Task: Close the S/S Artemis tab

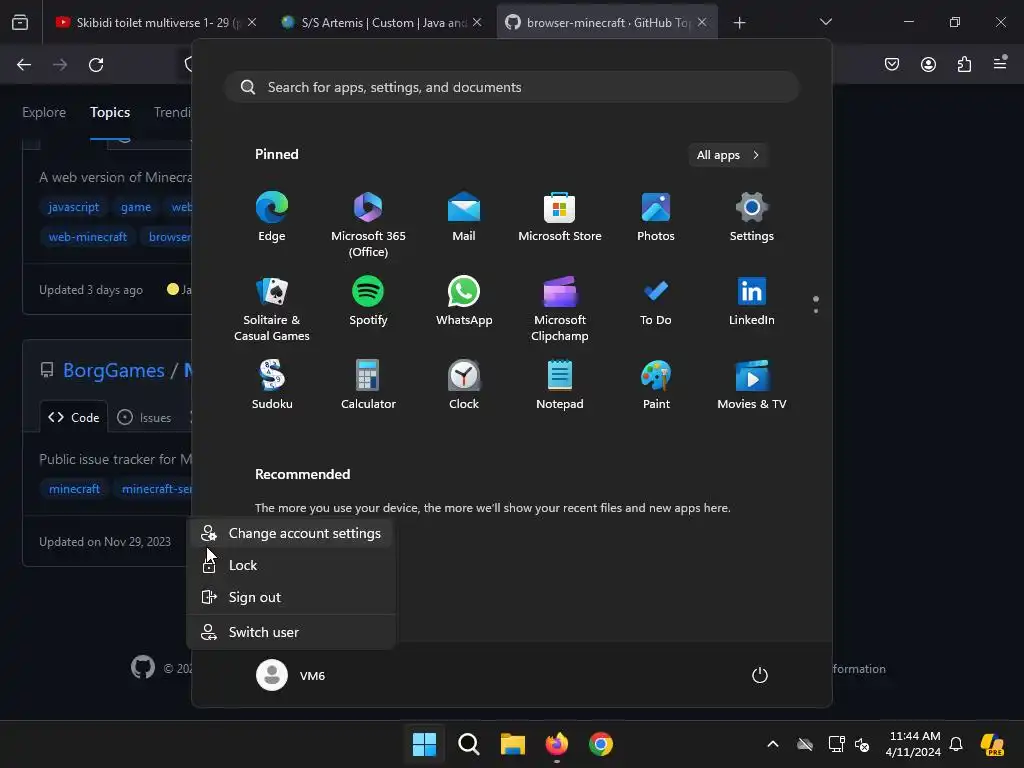Action: coord(477,22)
